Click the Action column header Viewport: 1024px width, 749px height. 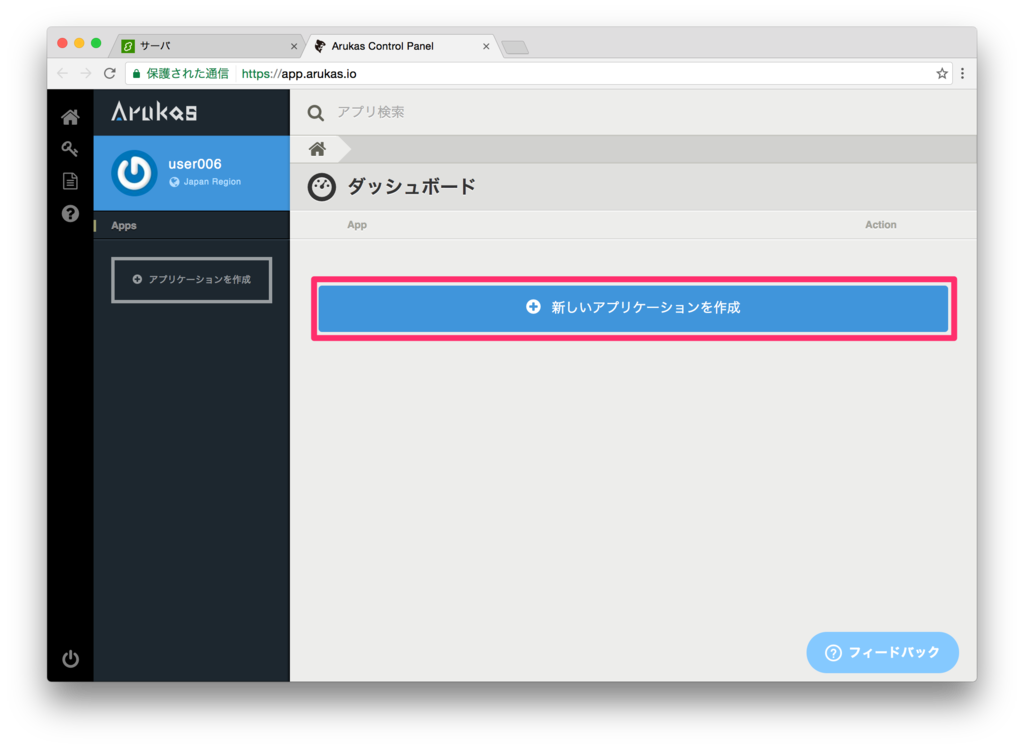coord(880,225)
